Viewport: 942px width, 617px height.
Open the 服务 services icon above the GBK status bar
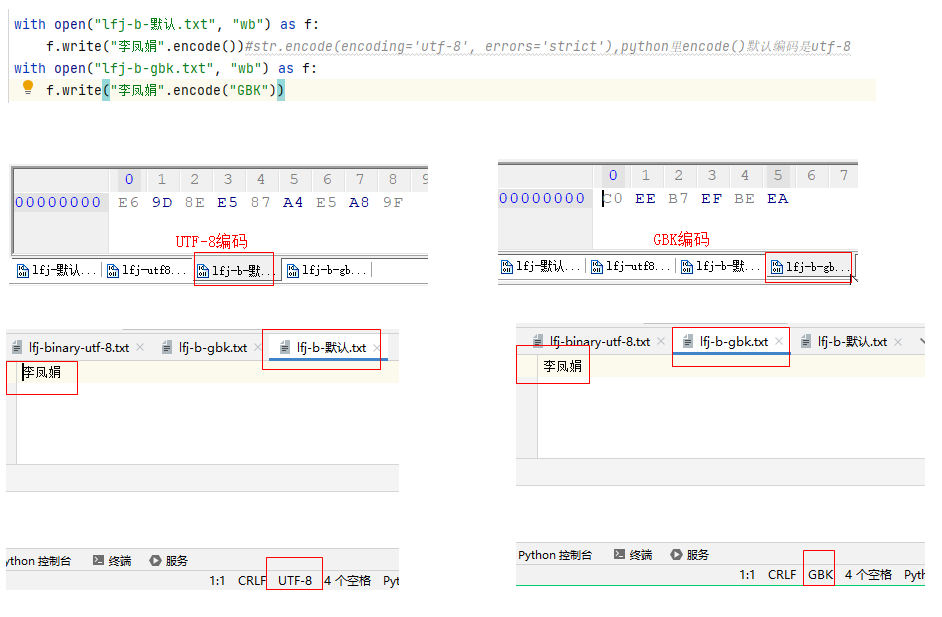click(x=676, y=555)
